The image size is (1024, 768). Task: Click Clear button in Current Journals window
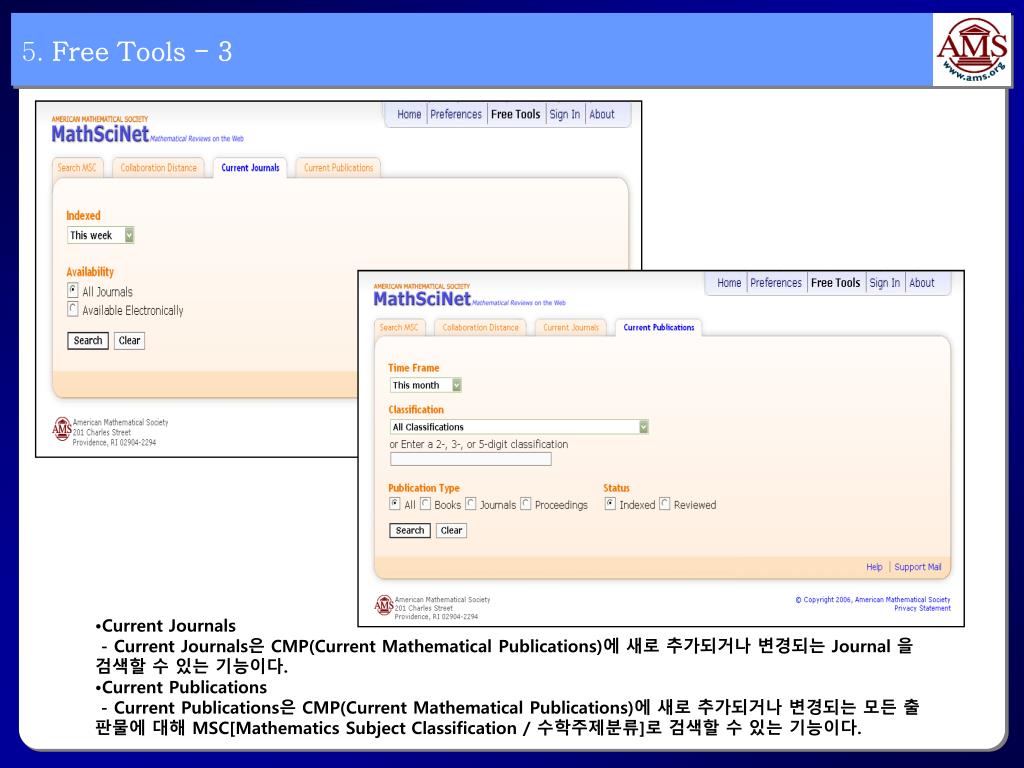tap(129, 340)
